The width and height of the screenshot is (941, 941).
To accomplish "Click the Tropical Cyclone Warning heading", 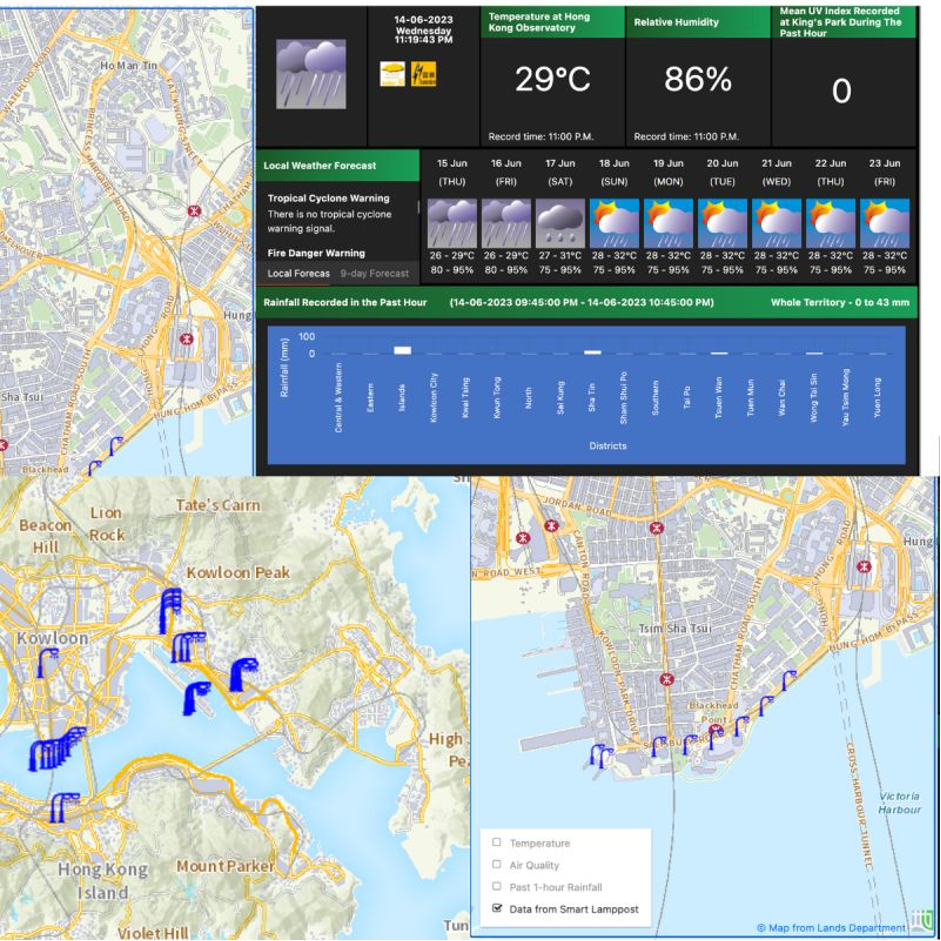I will [x=328, y=198].
